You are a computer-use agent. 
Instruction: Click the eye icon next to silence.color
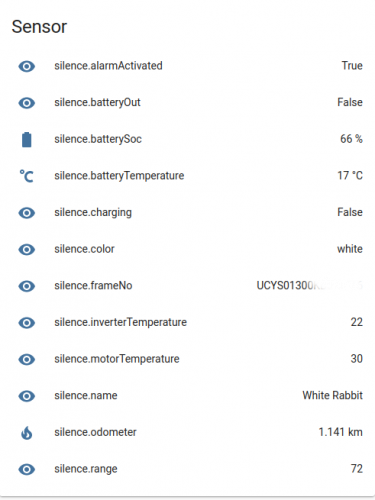click(x=27, y=250)
